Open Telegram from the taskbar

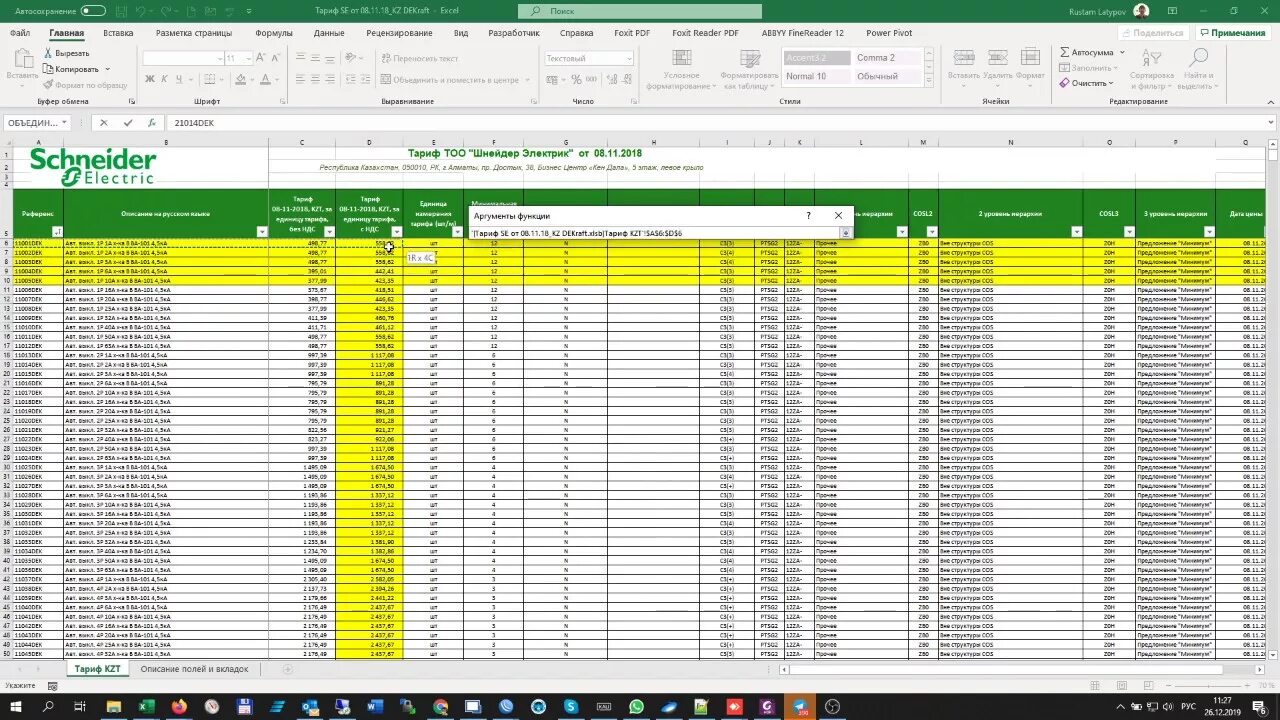(800, 707)
